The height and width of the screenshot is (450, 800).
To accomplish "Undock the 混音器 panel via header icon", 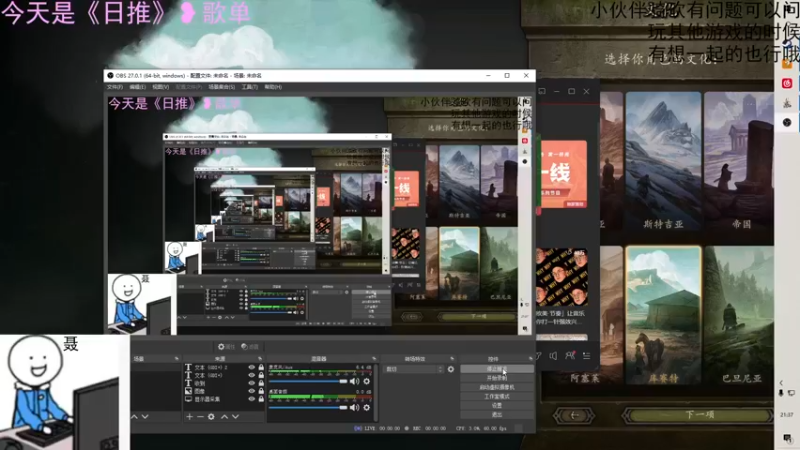I will point(374,359).
